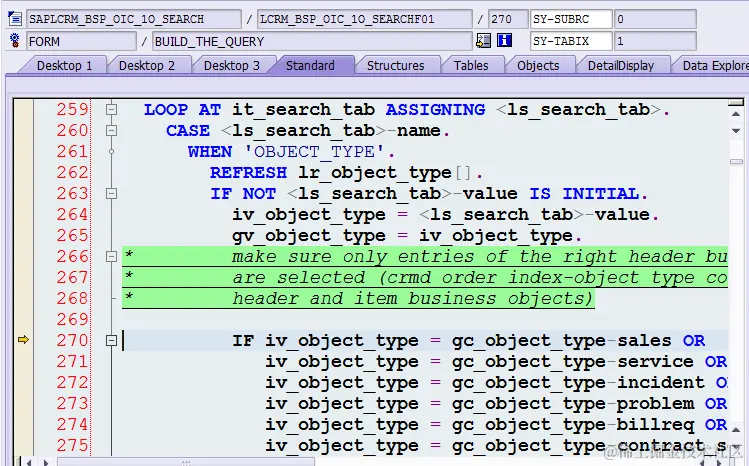Image resolution: width=749 pixels, height=466 pixels.
Task: Click the program icon beside SAPLCRM_BSP_OIC_10_SEARCH
Action: (15, 19)
